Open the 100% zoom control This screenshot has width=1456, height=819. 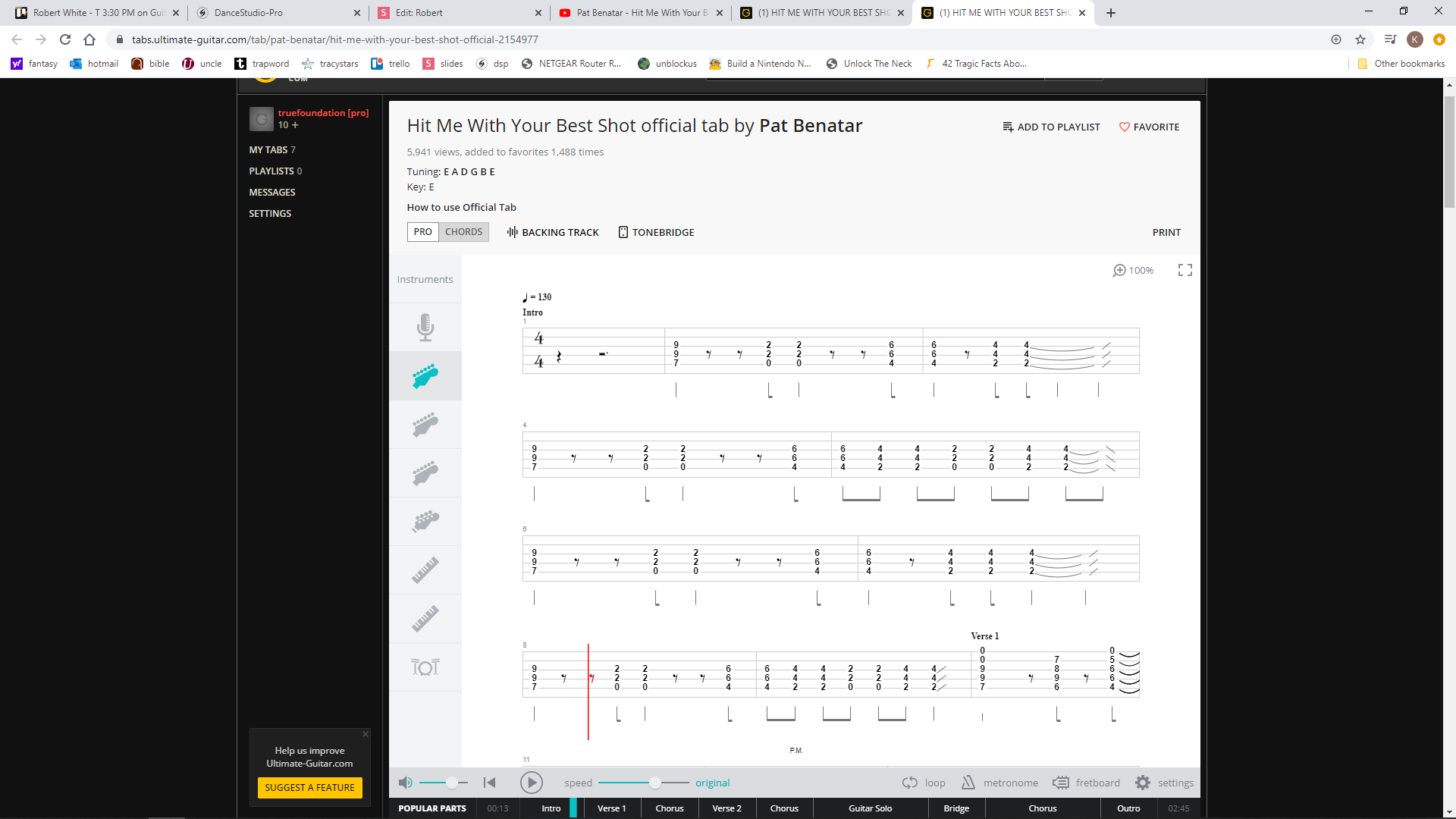pos(1133,270)
